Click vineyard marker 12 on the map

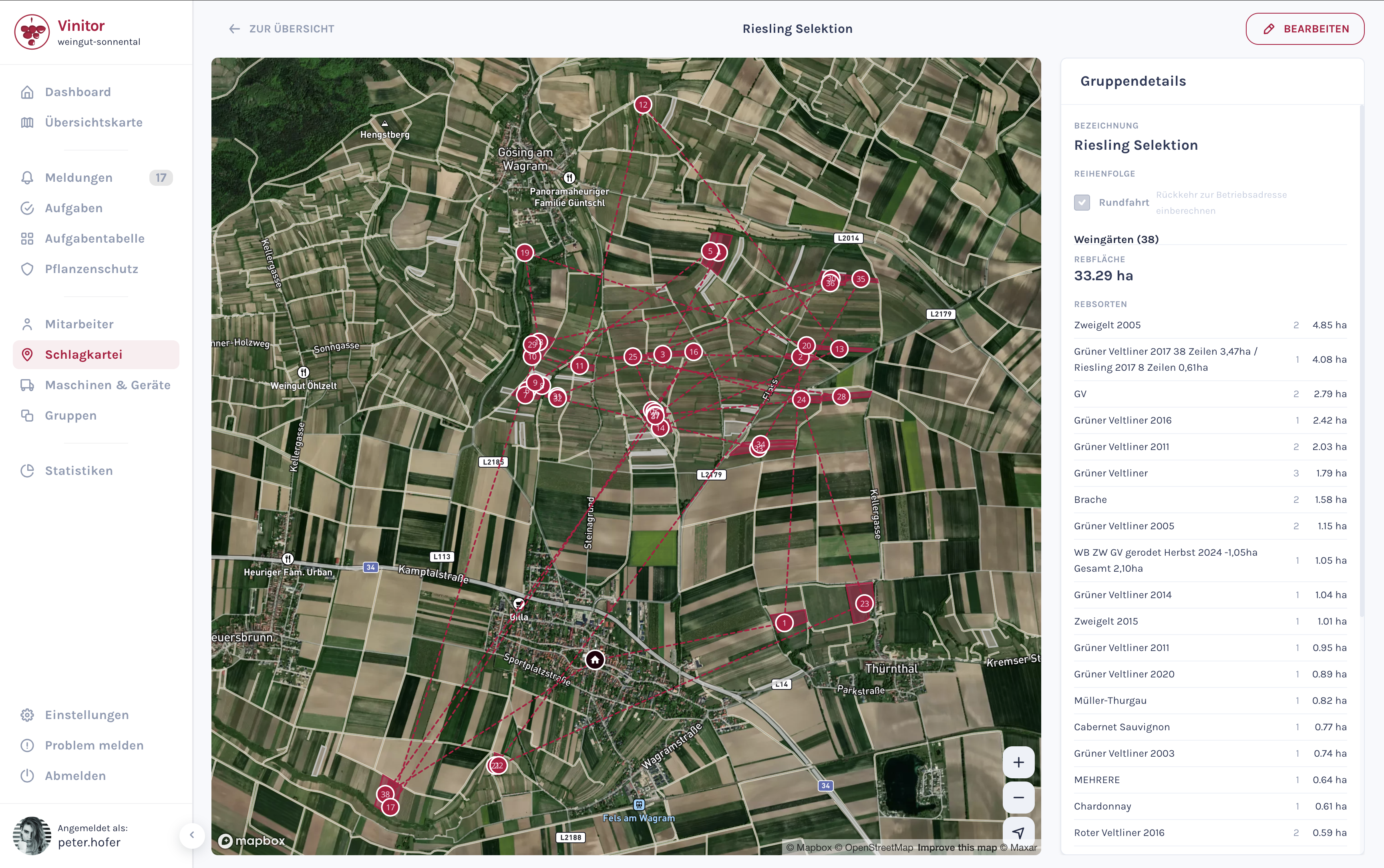[642, 104]
